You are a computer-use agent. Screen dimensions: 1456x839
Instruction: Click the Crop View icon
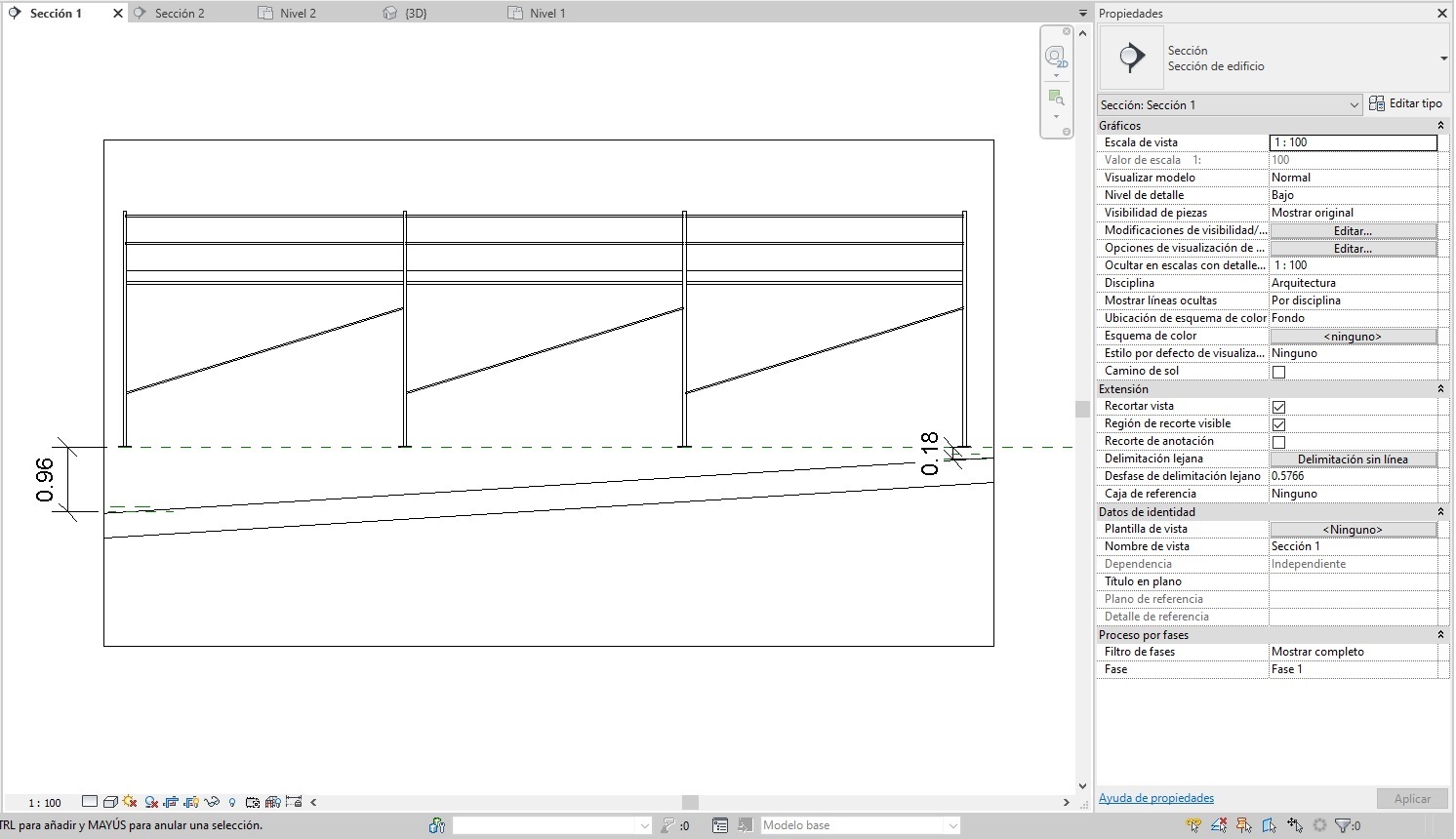point(172,802)
